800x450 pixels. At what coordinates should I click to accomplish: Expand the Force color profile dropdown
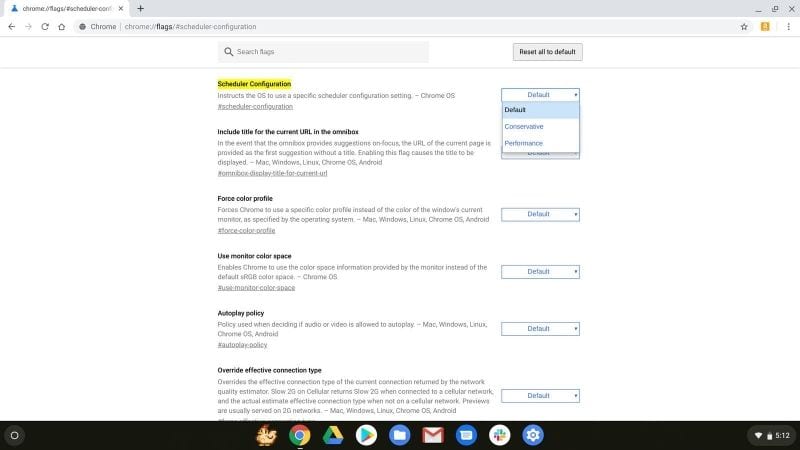540,214
